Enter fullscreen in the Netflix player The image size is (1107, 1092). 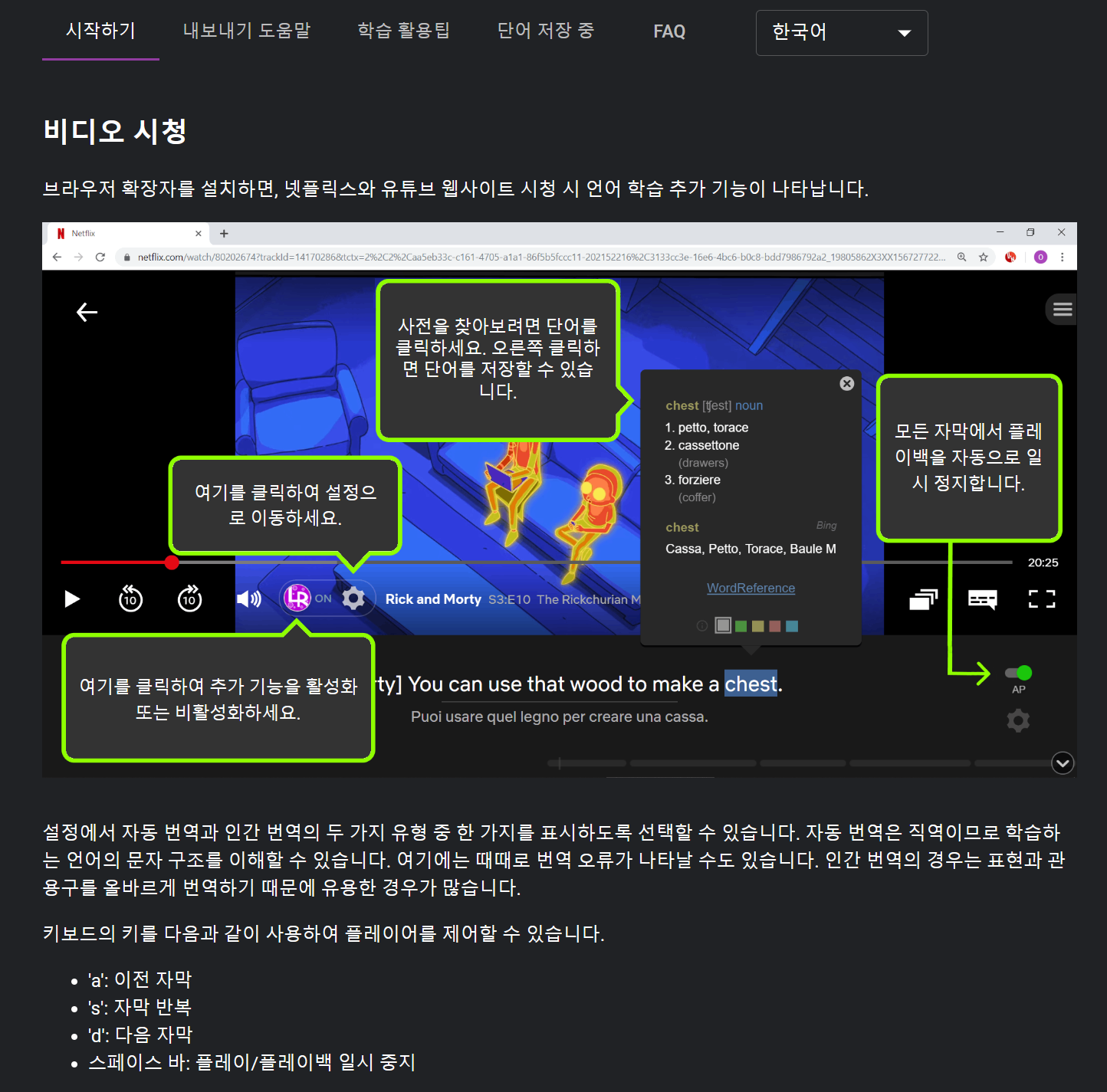1042,599
